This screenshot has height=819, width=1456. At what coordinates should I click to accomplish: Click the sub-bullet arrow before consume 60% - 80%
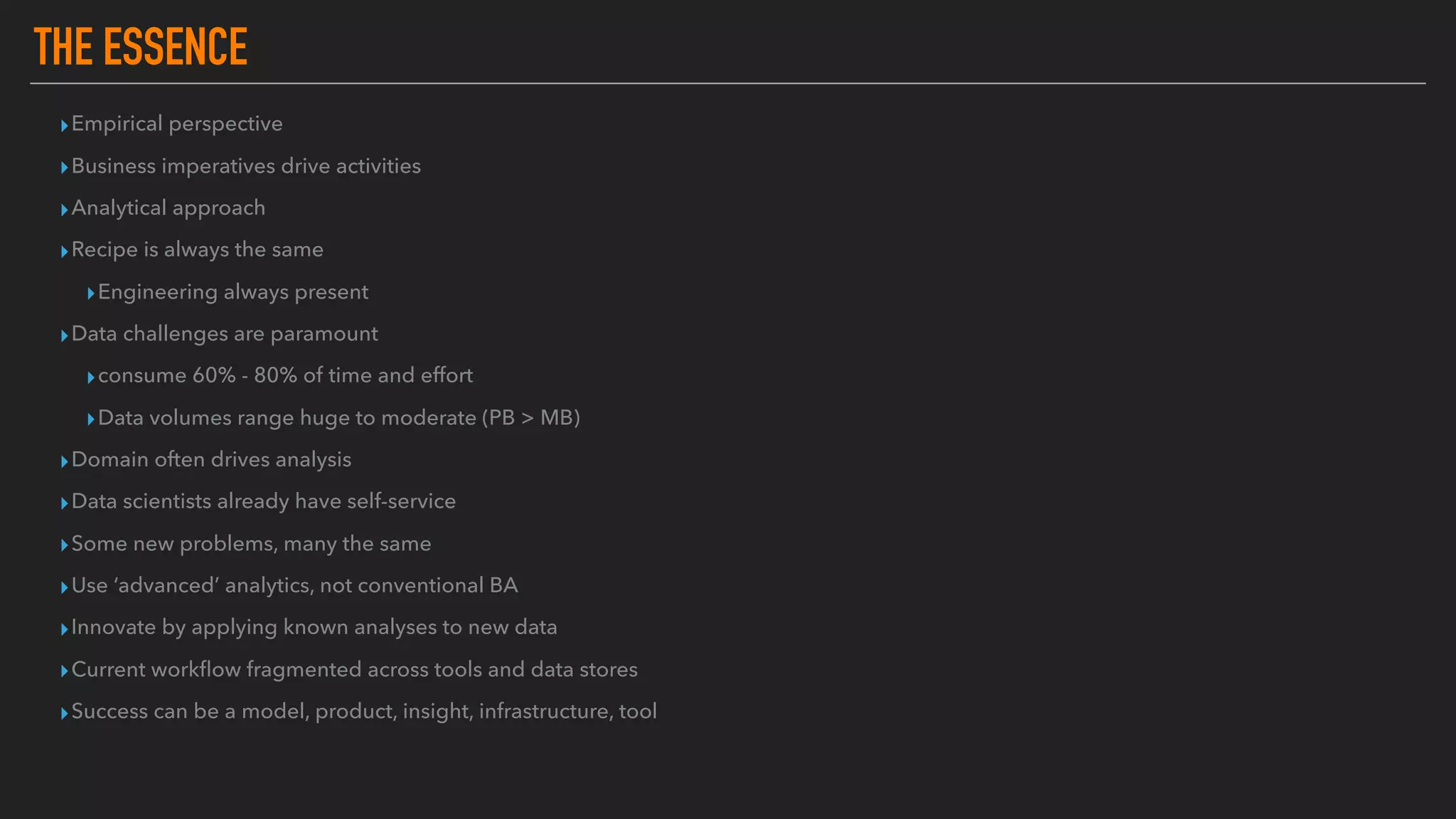click(x=91, y=378)
